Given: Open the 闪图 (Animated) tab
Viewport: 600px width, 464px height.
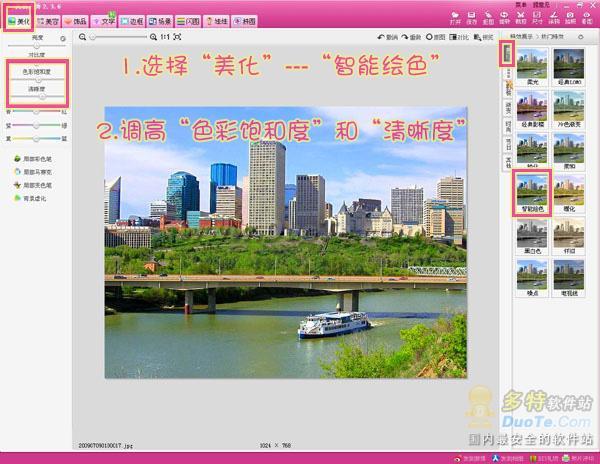Looking at the screenshot, I should tap(188, 21).
